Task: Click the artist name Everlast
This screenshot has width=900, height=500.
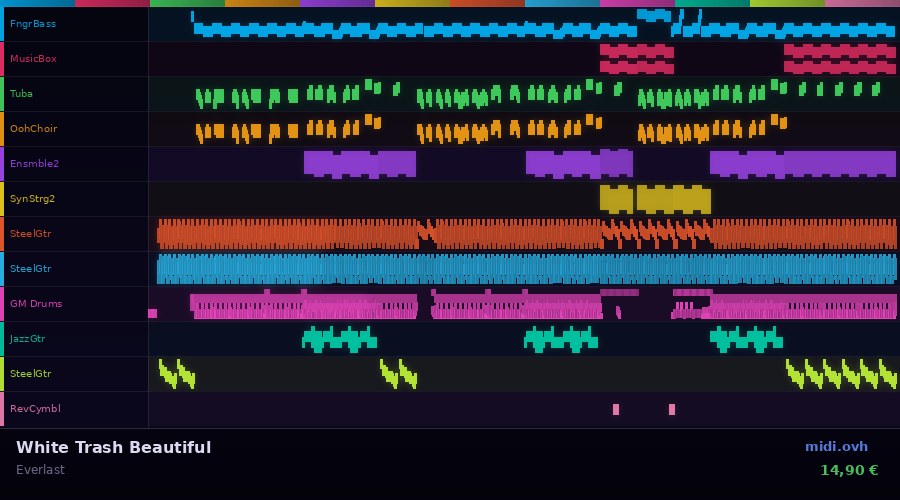Action: coord(40,470)
